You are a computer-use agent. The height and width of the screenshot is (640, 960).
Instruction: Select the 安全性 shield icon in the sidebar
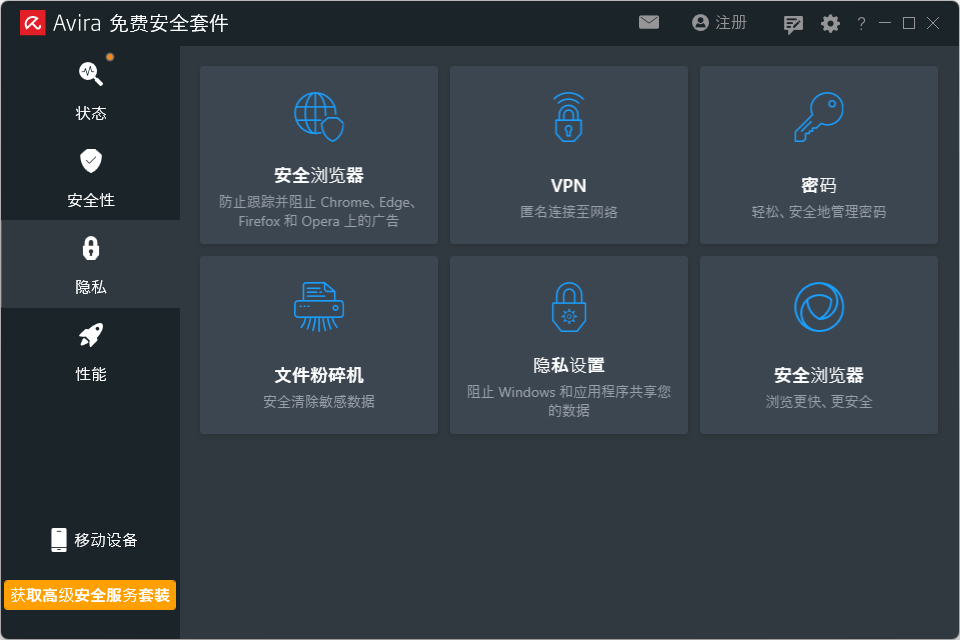[x=91, y=161]
